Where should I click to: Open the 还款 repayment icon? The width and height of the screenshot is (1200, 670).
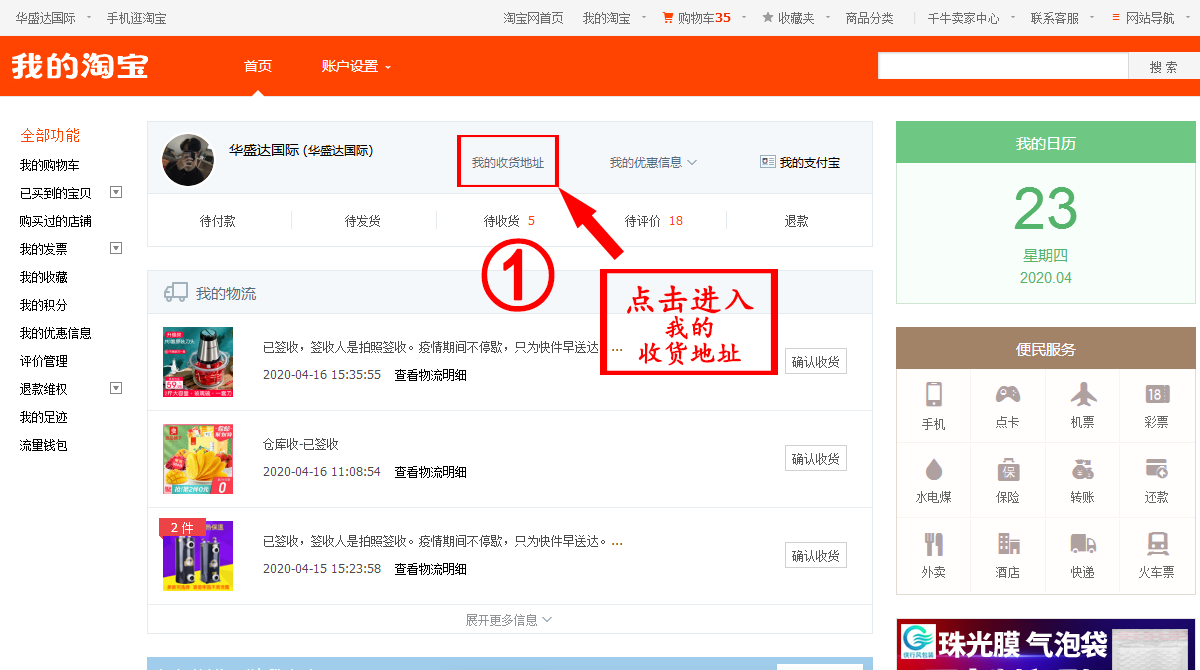click(x=1157, y=468)
